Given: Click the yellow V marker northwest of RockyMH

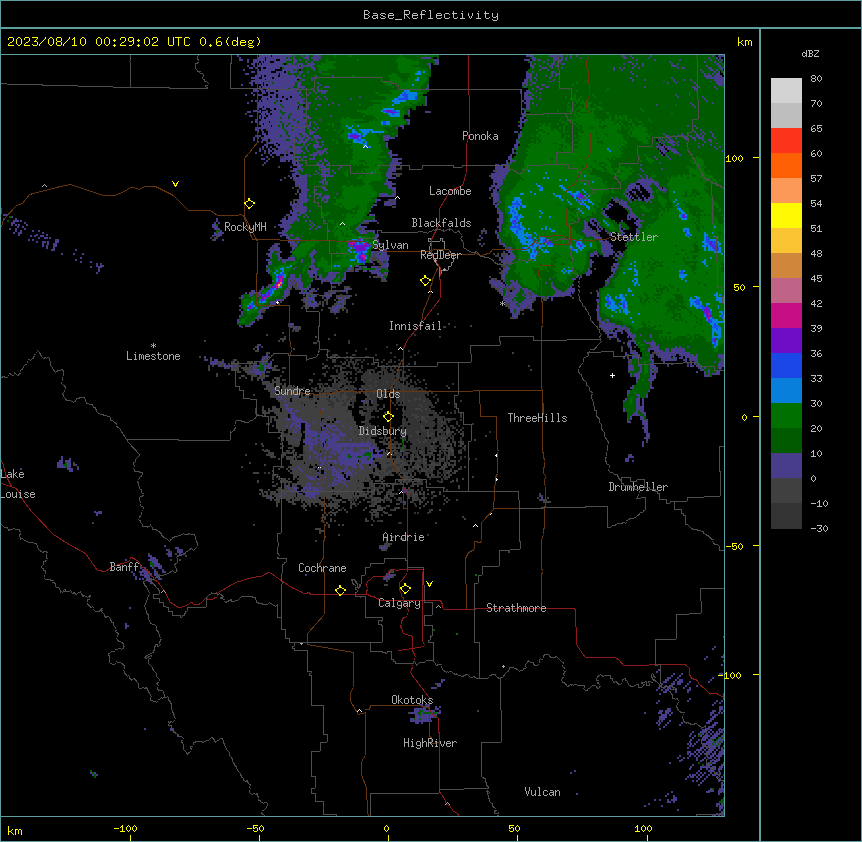Looking at the screenshot, I should coord(175,184).
